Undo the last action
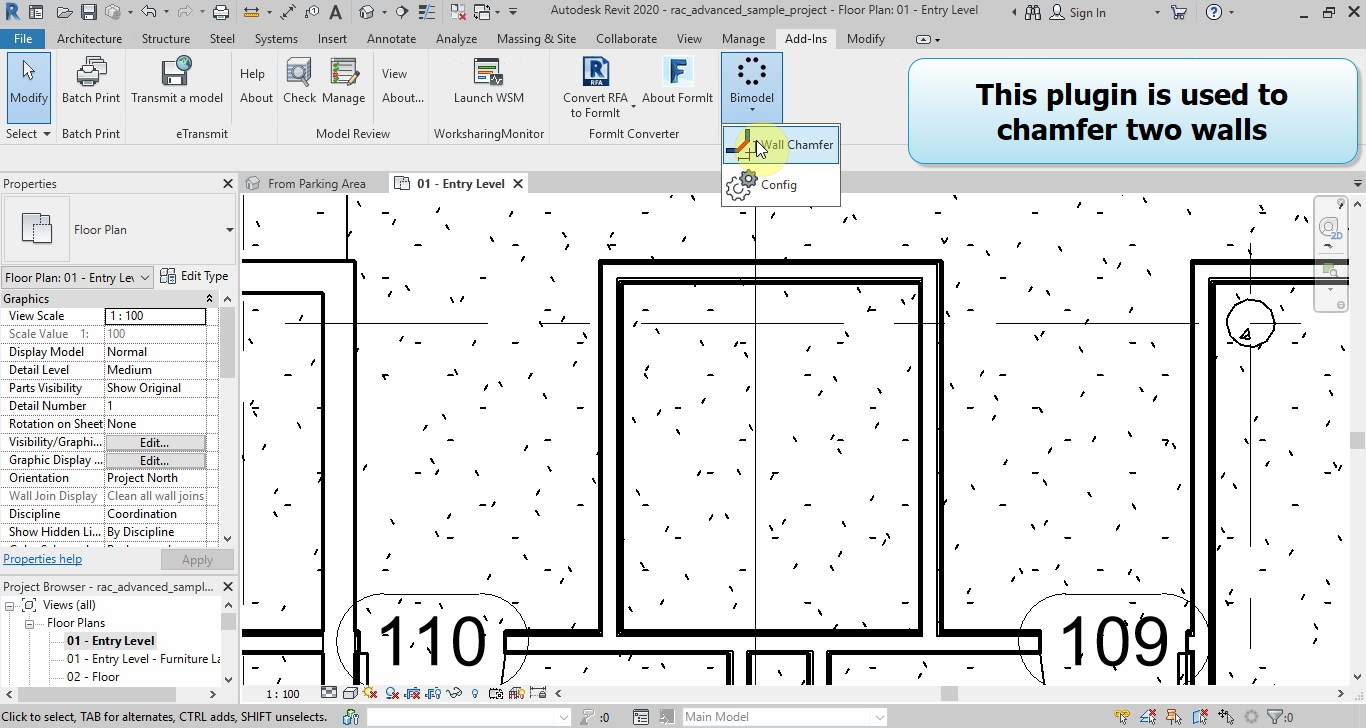The image size is (1366, 728). point(149,13)
